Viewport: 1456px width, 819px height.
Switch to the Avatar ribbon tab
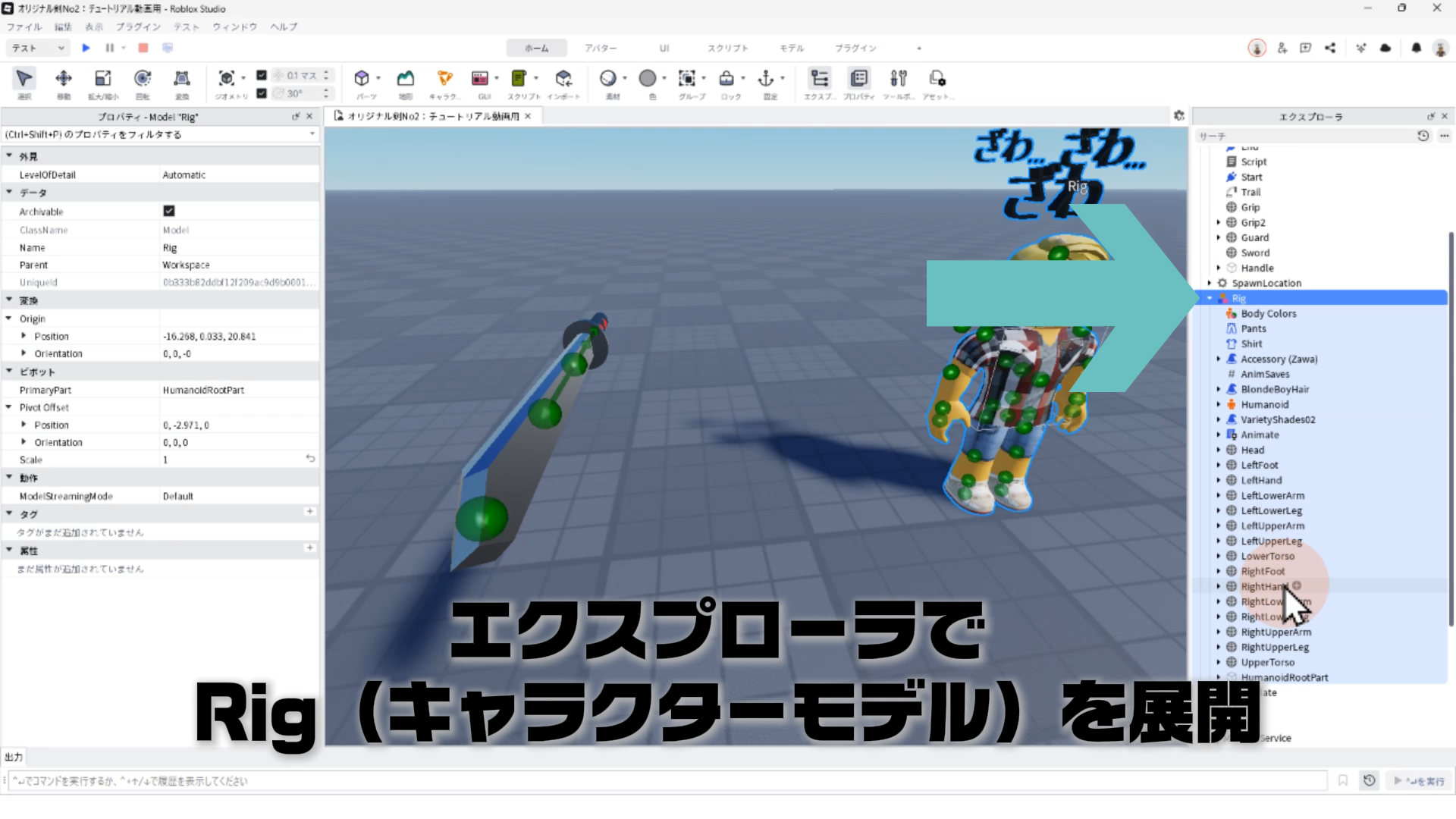point(600,48)
